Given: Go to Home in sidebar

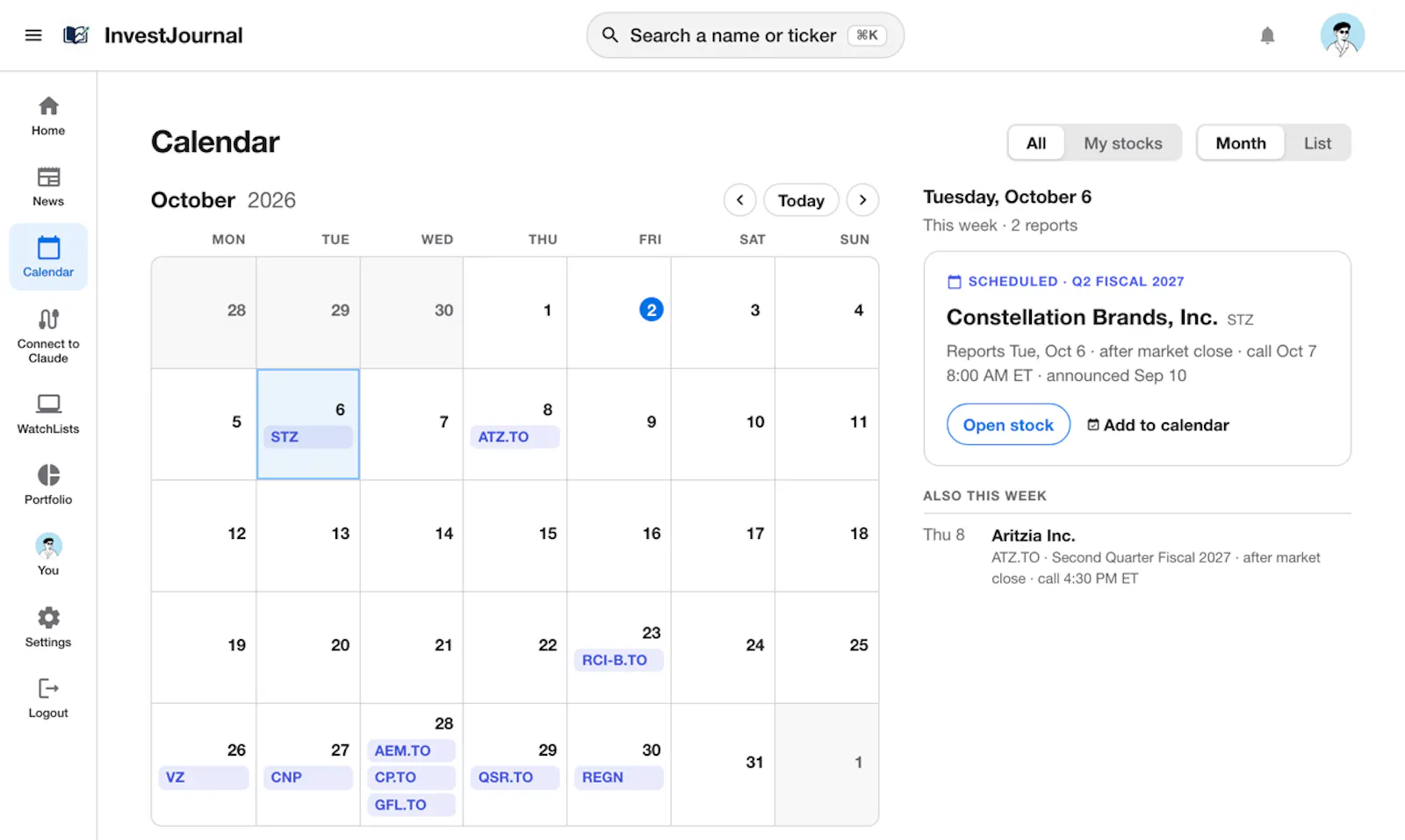Looking at the screenshot, I should pos(48,117).
